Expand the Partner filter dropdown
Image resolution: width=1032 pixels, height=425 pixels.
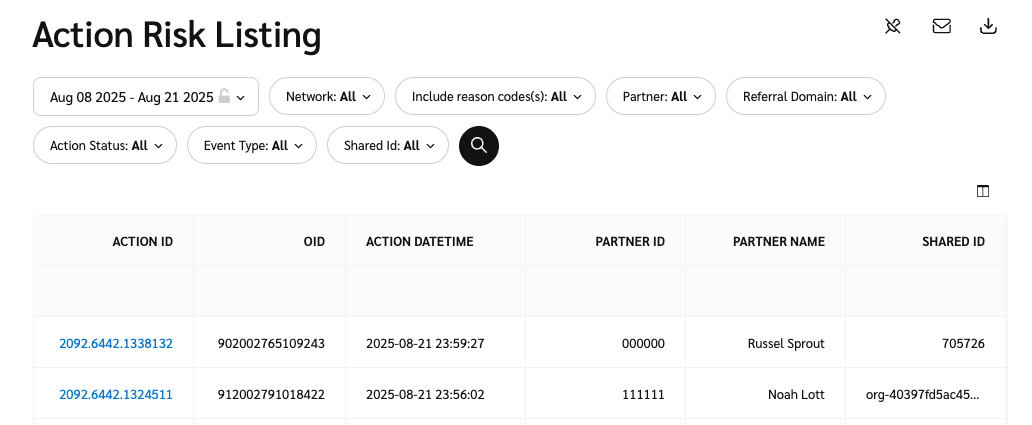tap(660, 97)
